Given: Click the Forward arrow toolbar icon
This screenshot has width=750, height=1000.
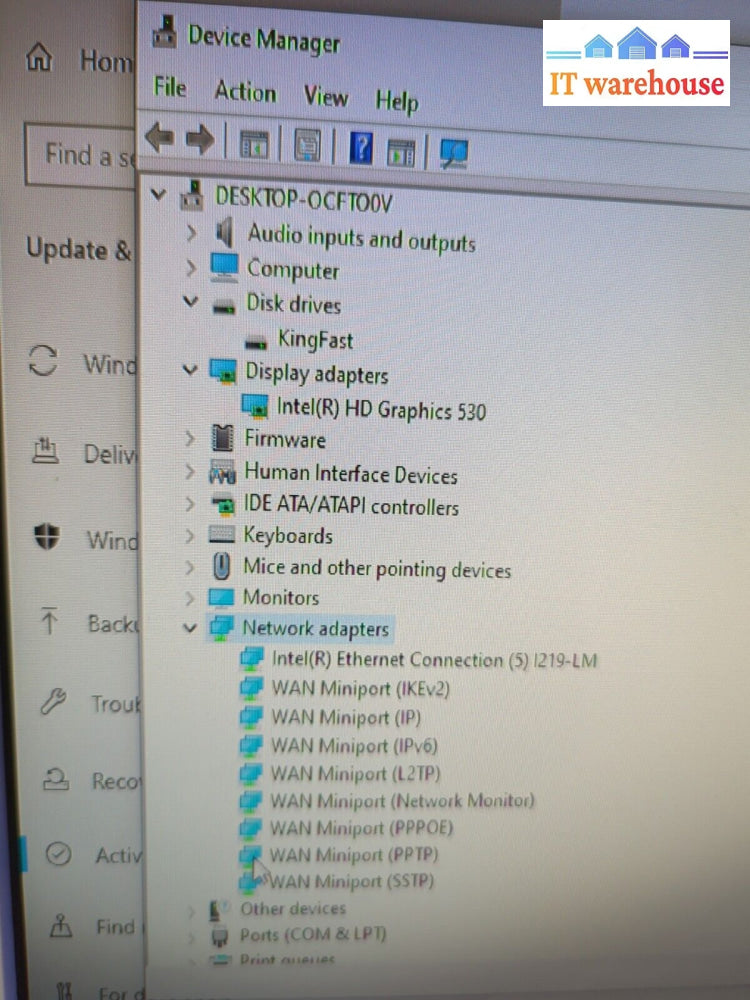Looking at the screenshot, I should click(200, 140).
